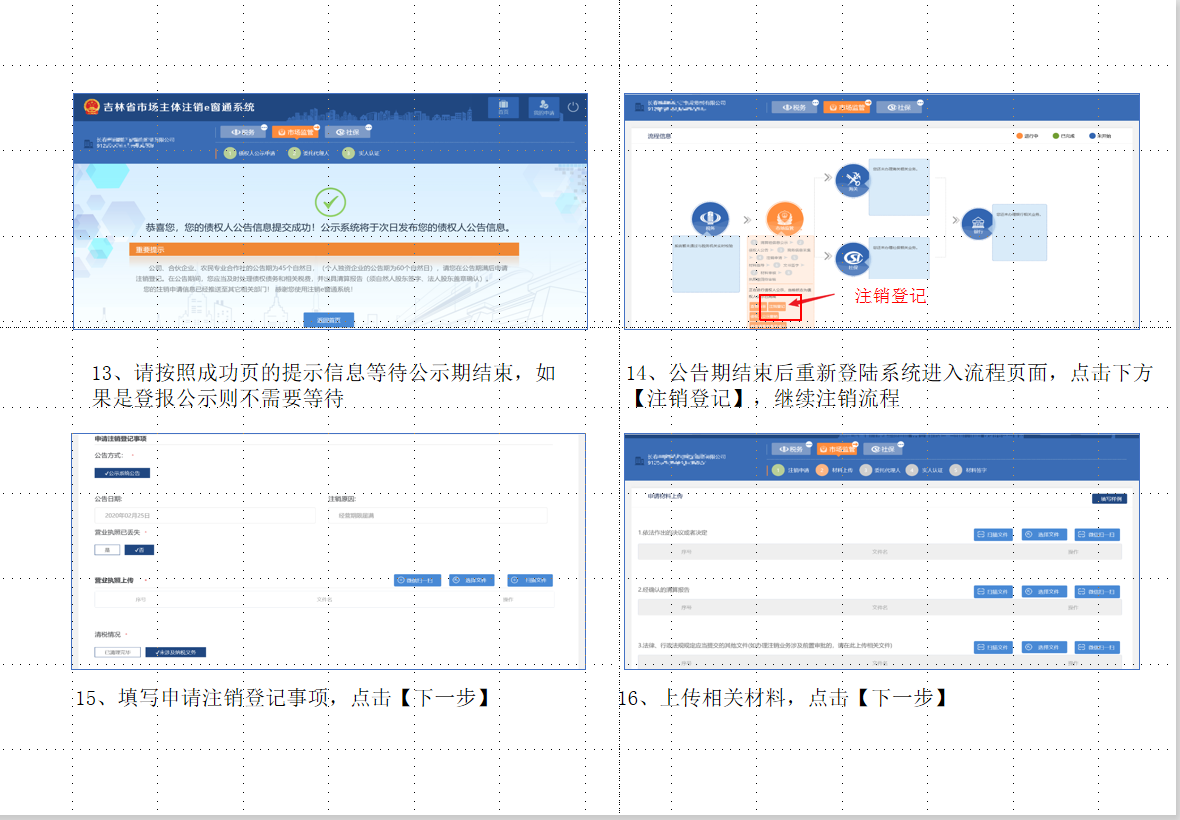Click 微信扫一扫 in step 15 营业执照上传 row
The image size is (1180, 820).
pos(418,580)
